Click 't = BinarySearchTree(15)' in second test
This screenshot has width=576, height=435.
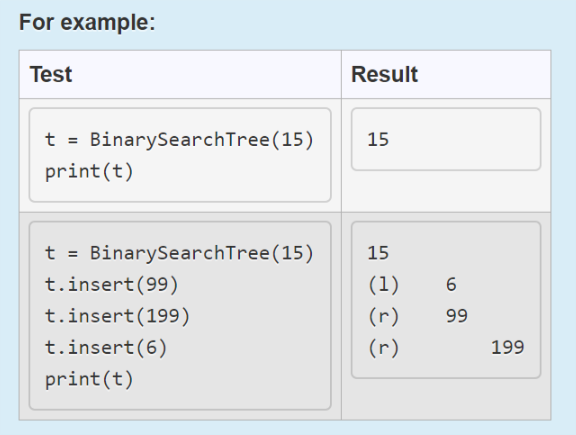point(179,253)
